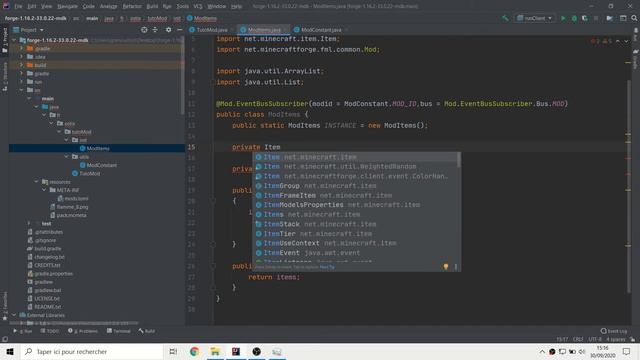Open completion popup three-dot options
Screen dimensions: 640x360
click(x=456, y=267)
